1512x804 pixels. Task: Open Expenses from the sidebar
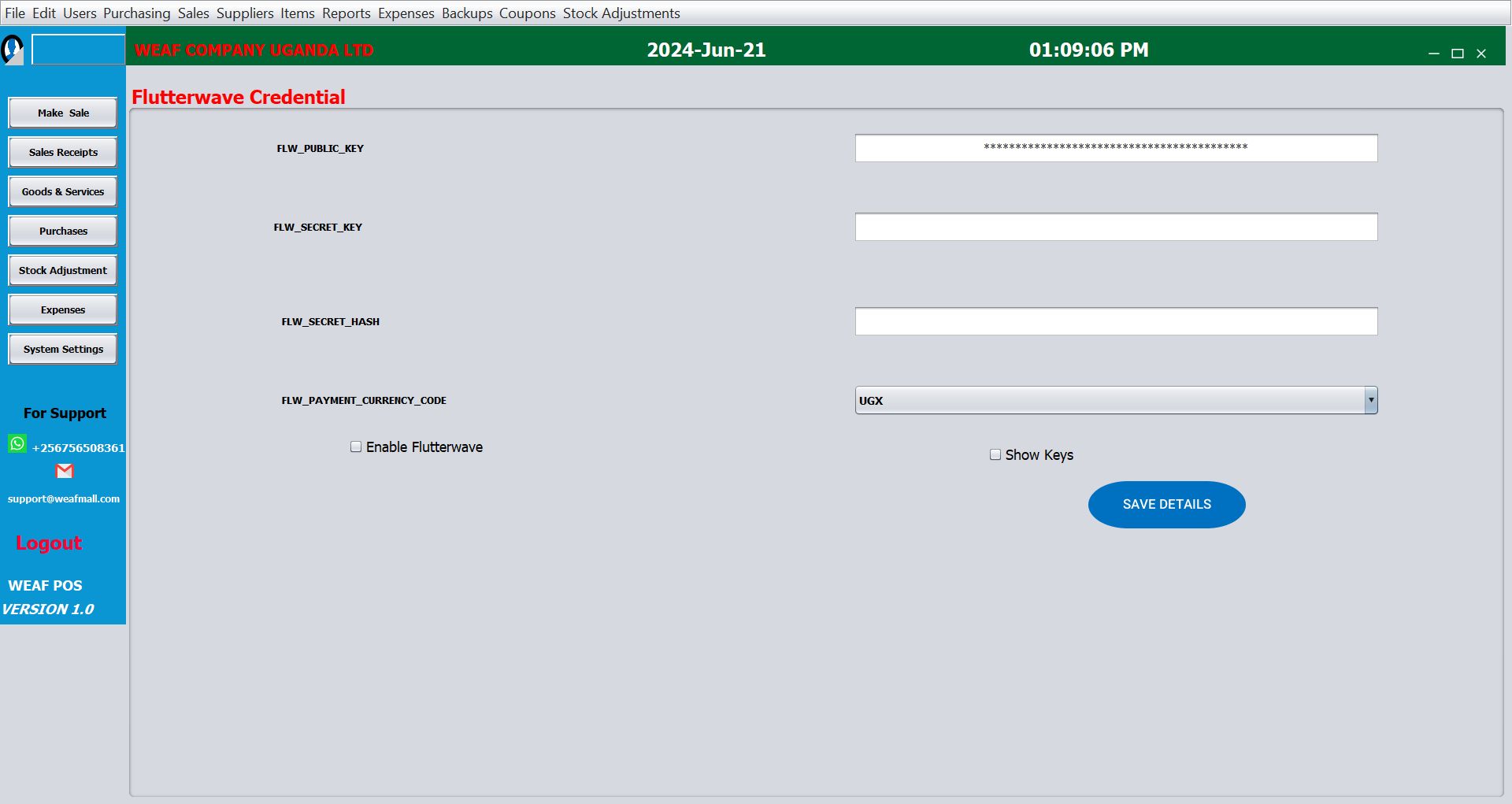coord(63,309)
